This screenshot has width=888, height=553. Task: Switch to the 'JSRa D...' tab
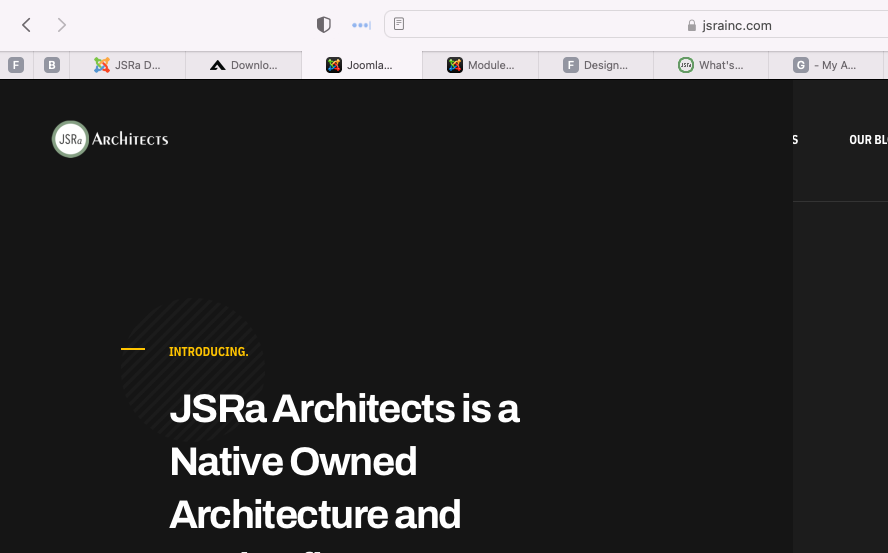point(128,65)
